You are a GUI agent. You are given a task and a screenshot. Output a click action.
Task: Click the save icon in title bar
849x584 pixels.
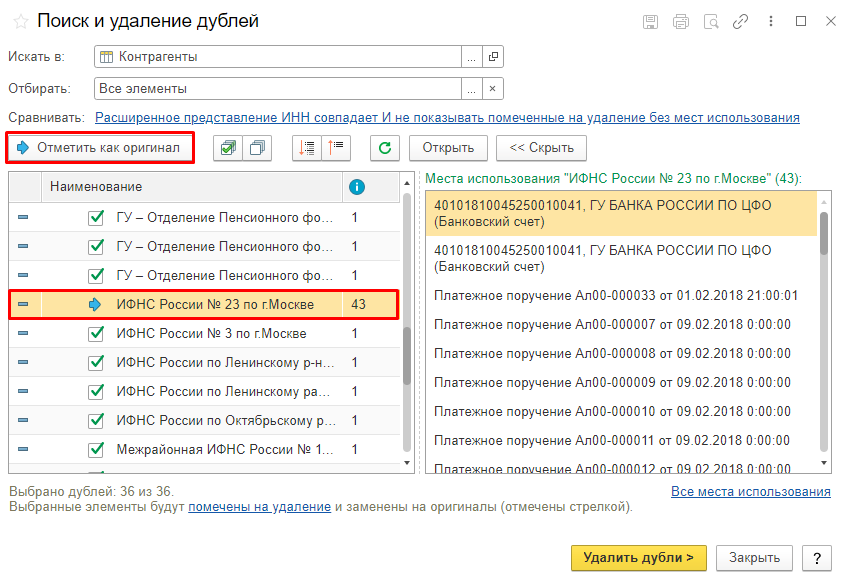(x=651, y=21)
